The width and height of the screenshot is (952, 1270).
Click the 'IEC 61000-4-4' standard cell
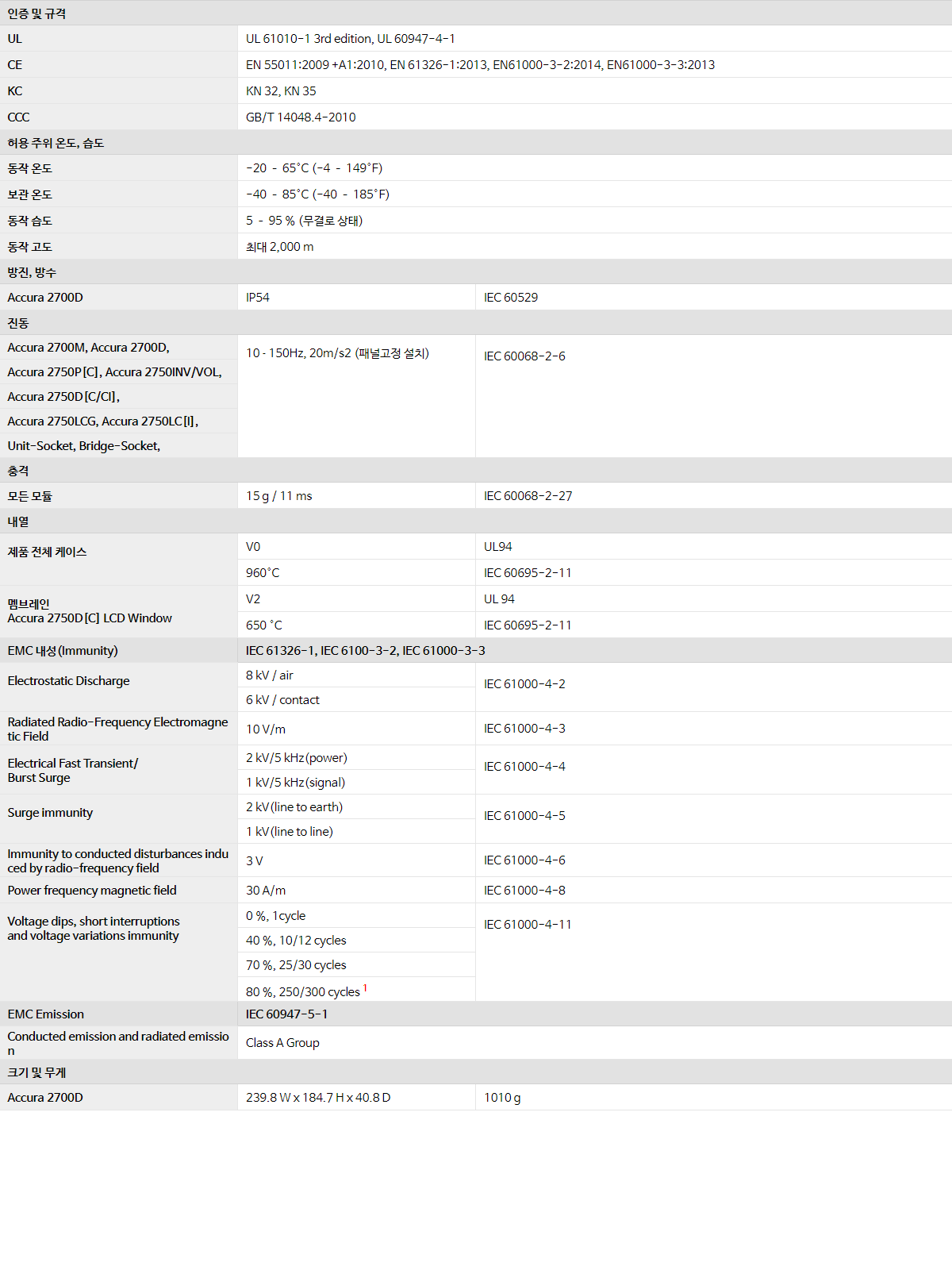(x=714, y=770)
